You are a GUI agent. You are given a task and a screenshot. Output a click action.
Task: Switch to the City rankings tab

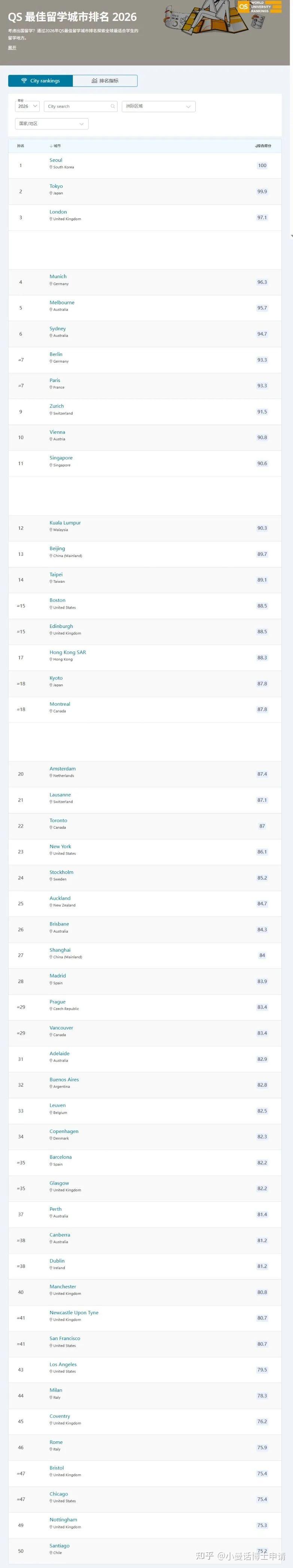pyautogui.click(x=40, y=81)
